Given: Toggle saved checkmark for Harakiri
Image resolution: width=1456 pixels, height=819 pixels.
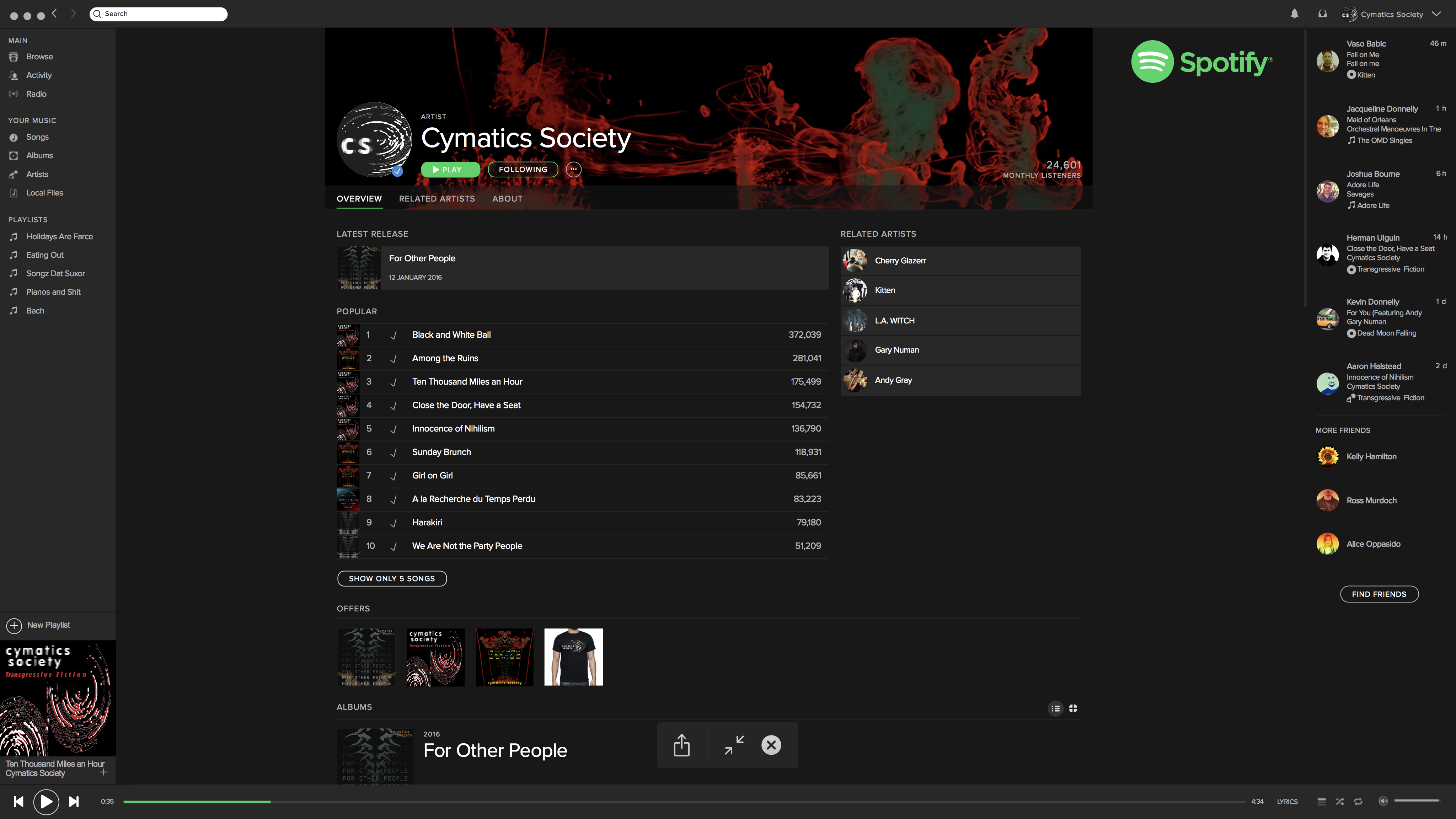Looking at the screenshot, I should (x=394, y=523).
